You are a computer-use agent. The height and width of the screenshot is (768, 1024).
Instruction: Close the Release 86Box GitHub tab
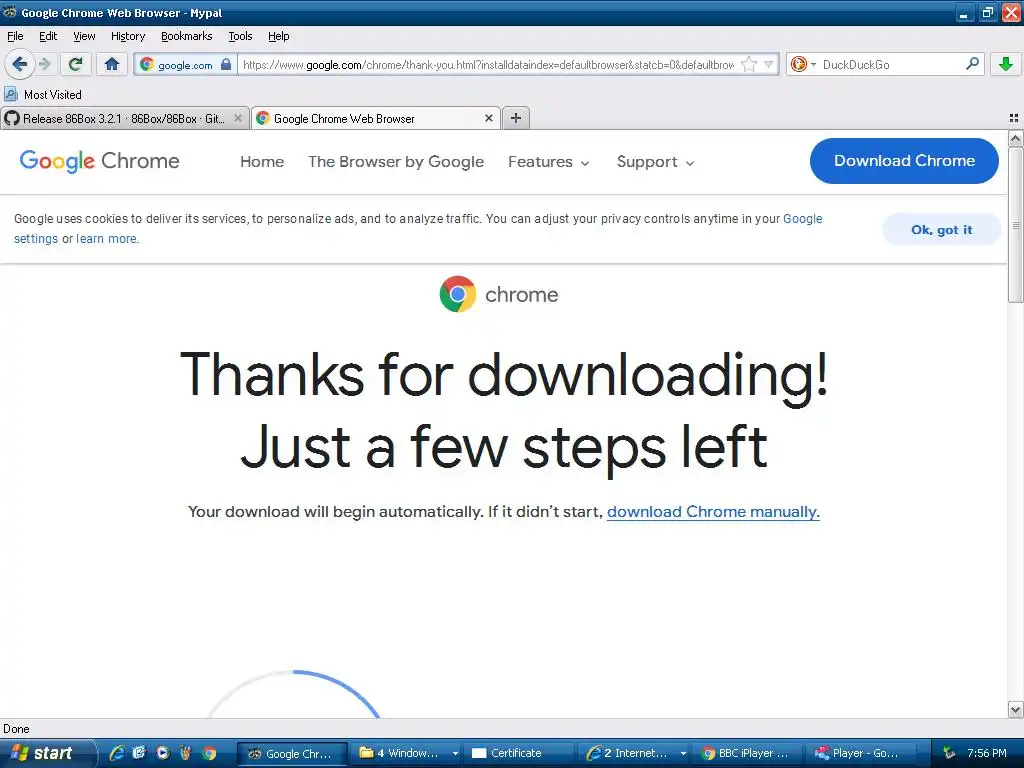point(238,118)
